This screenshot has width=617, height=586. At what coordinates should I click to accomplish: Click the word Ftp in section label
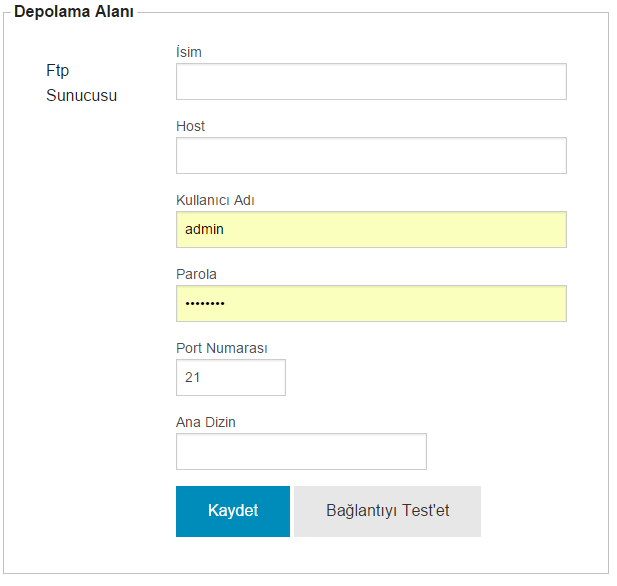pyautogui.click(x=57, y=71)
